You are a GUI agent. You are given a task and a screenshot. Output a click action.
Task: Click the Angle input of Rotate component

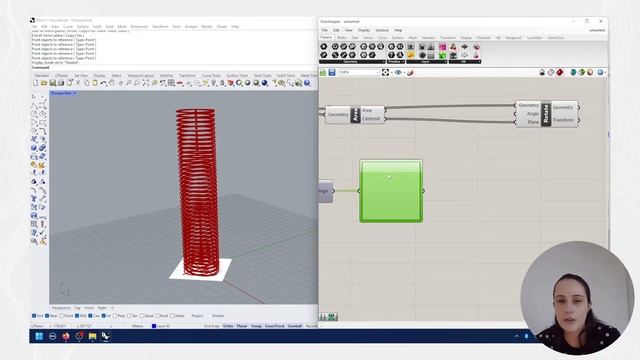tap(533, 114)
